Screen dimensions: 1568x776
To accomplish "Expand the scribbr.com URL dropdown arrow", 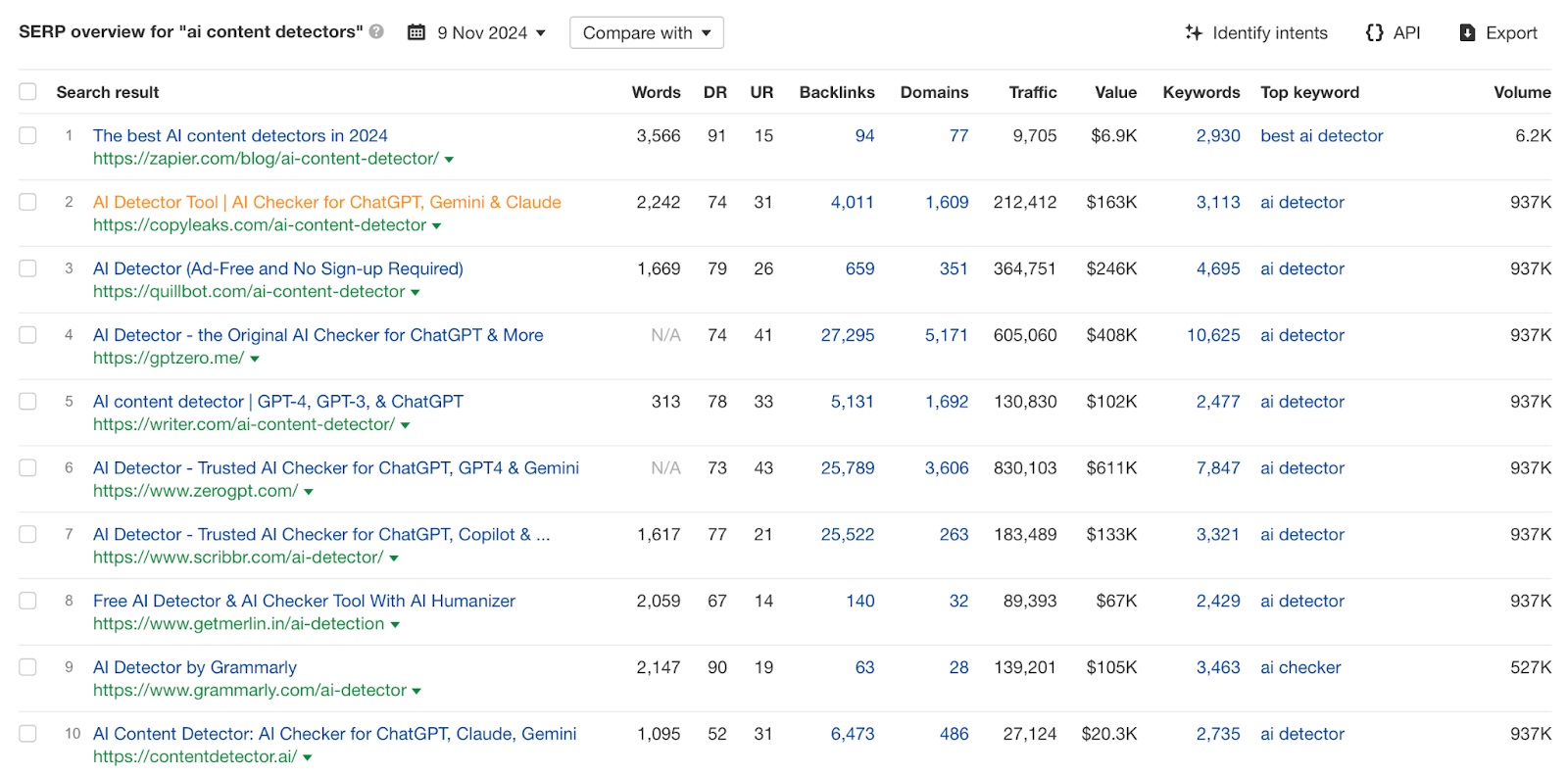I will point(394,558).
